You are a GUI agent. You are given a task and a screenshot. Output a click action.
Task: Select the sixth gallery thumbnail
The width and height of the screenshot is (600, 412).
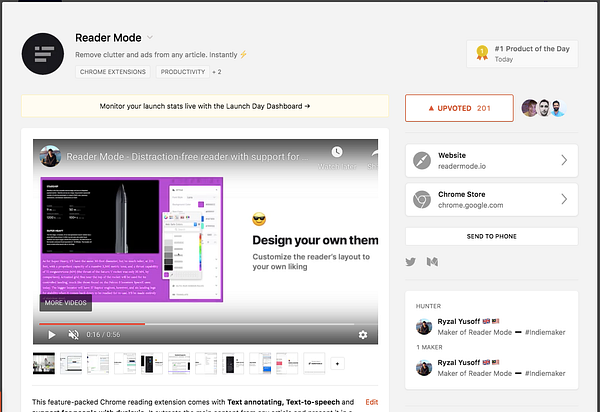pyautogui.click(x=179, y=363)
